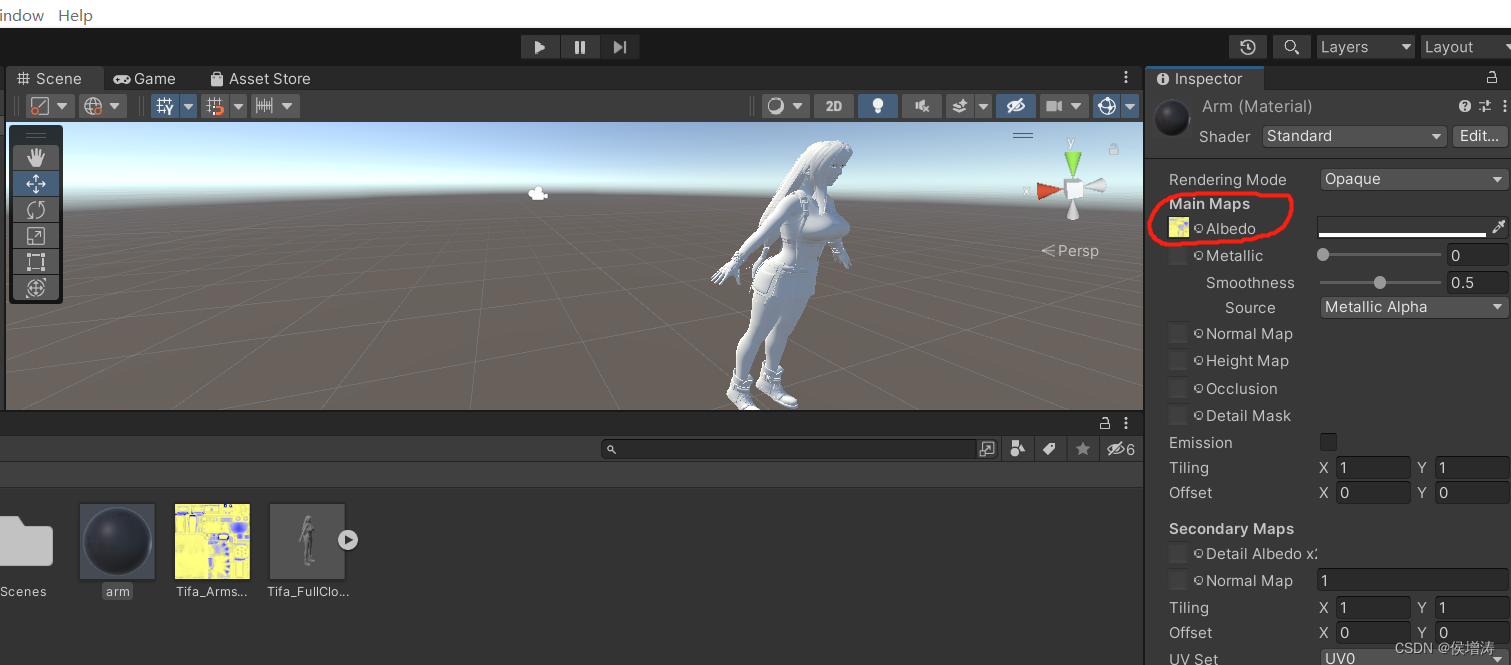Viewport: 1511px width, 665px height.
Task: Open the global search magnifier icon
Action: pos(1291,47)
